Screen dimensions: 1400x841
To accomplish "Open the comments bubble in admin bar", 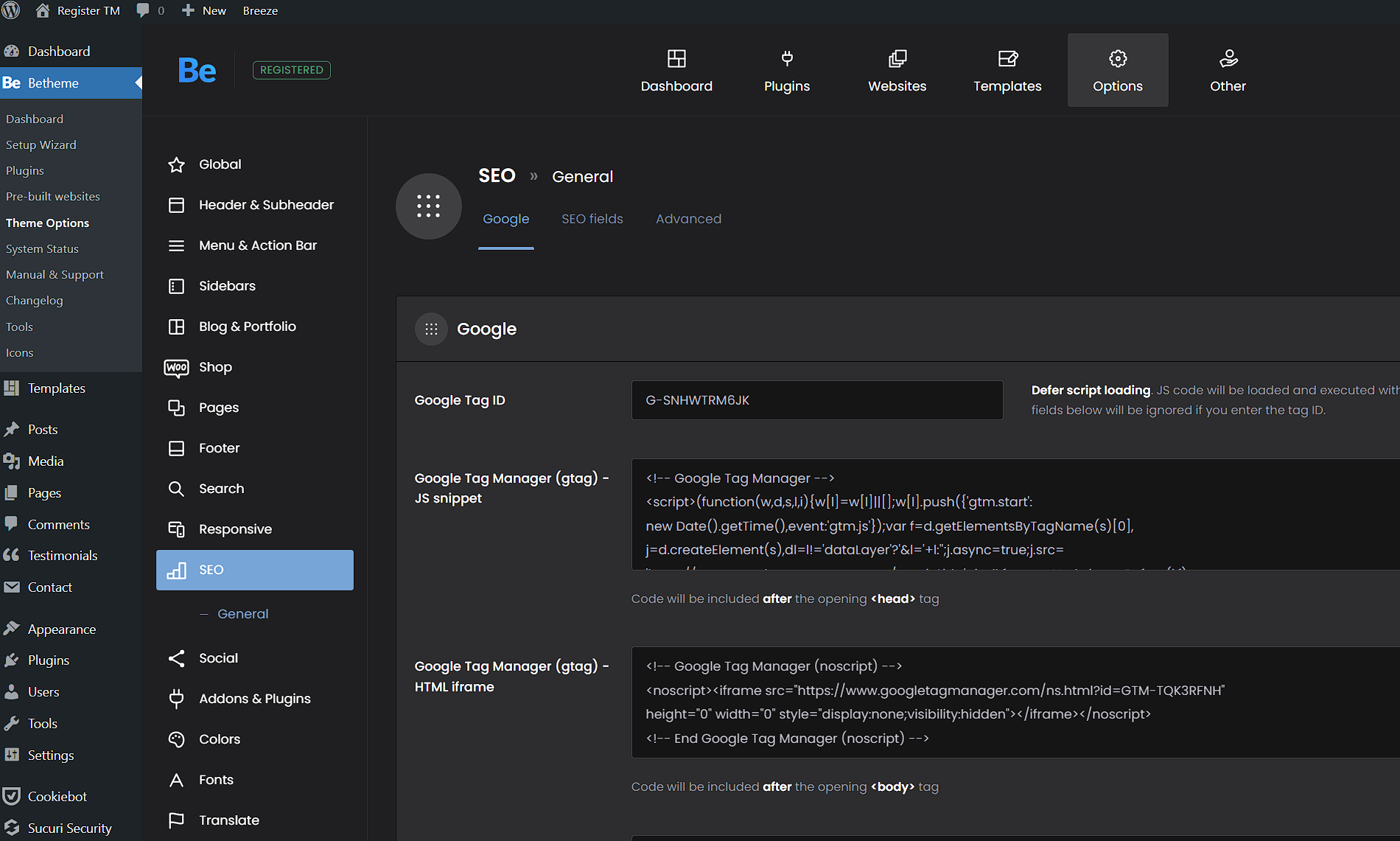I will point(150,10).
